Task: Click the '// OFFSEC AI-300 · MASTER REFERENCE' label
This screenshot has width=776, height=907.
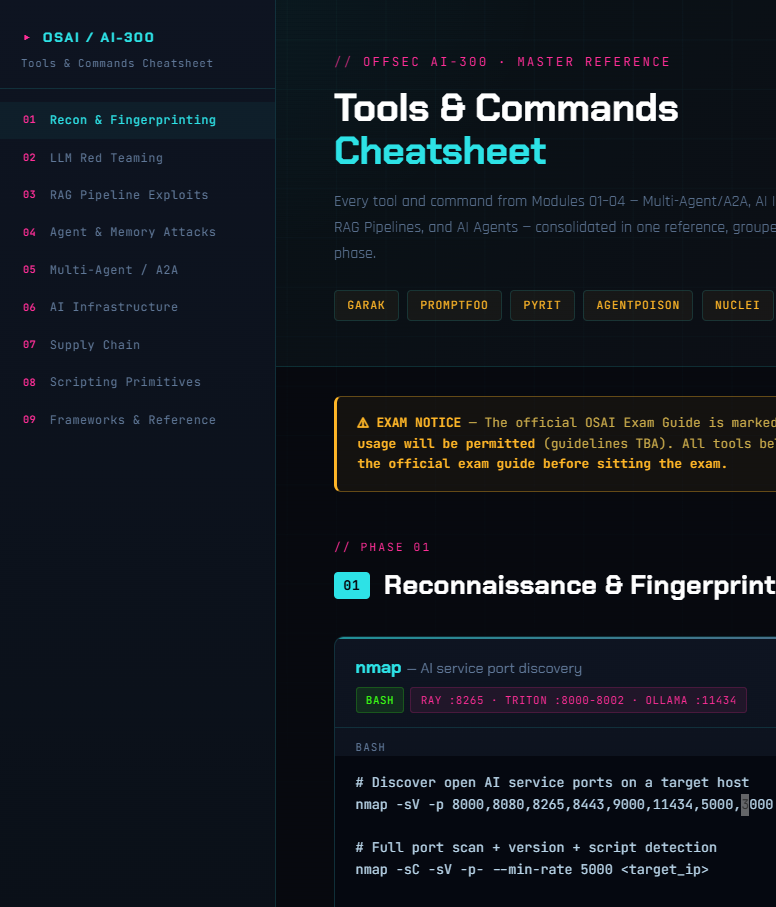Action: (x=502, y=62)
